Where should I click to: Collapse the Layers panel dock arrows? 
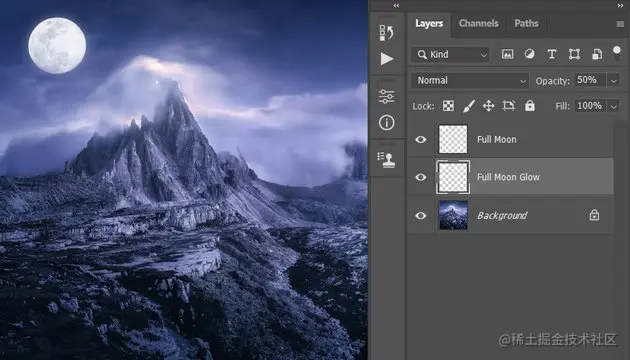pyautogui.click(x=620, y=5)
